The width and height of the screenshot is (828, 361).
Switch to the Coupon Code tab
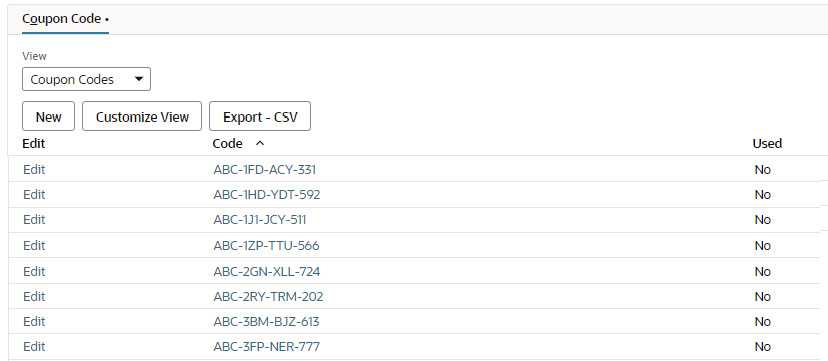click(65, 19)
